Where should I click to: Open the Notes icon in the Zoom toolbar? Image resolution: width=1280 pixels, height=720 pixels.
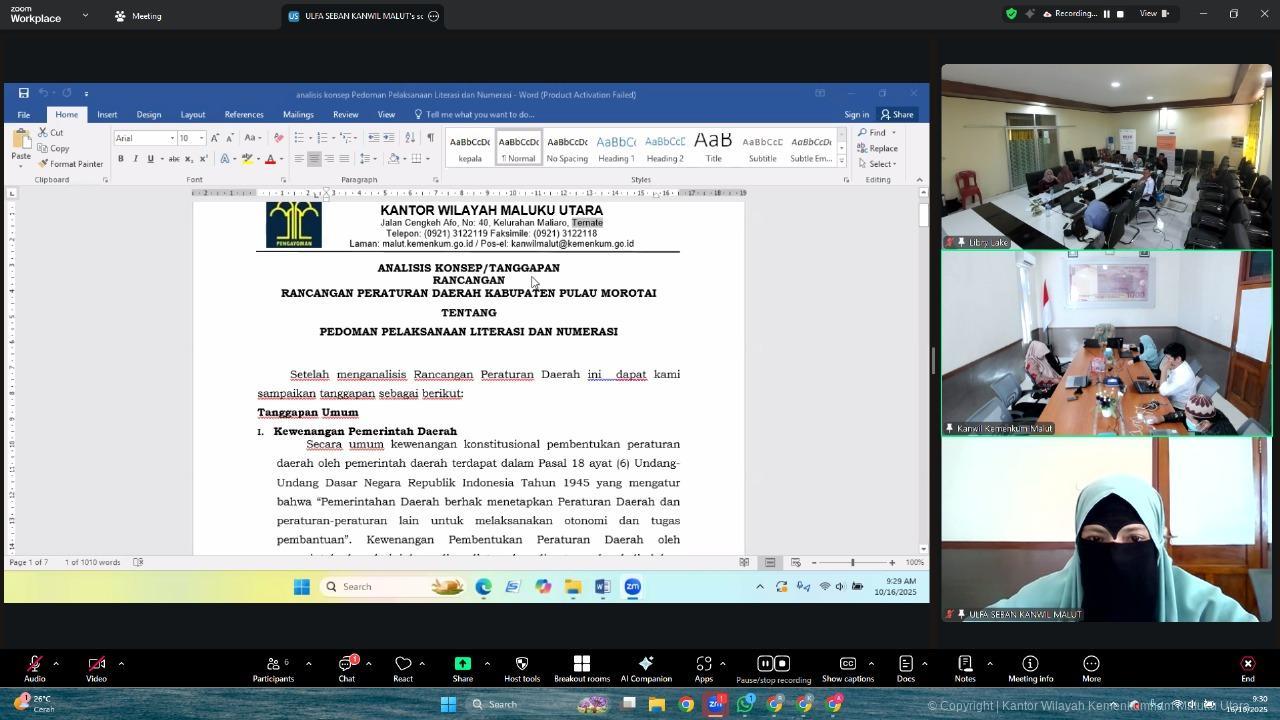[965, 665]
